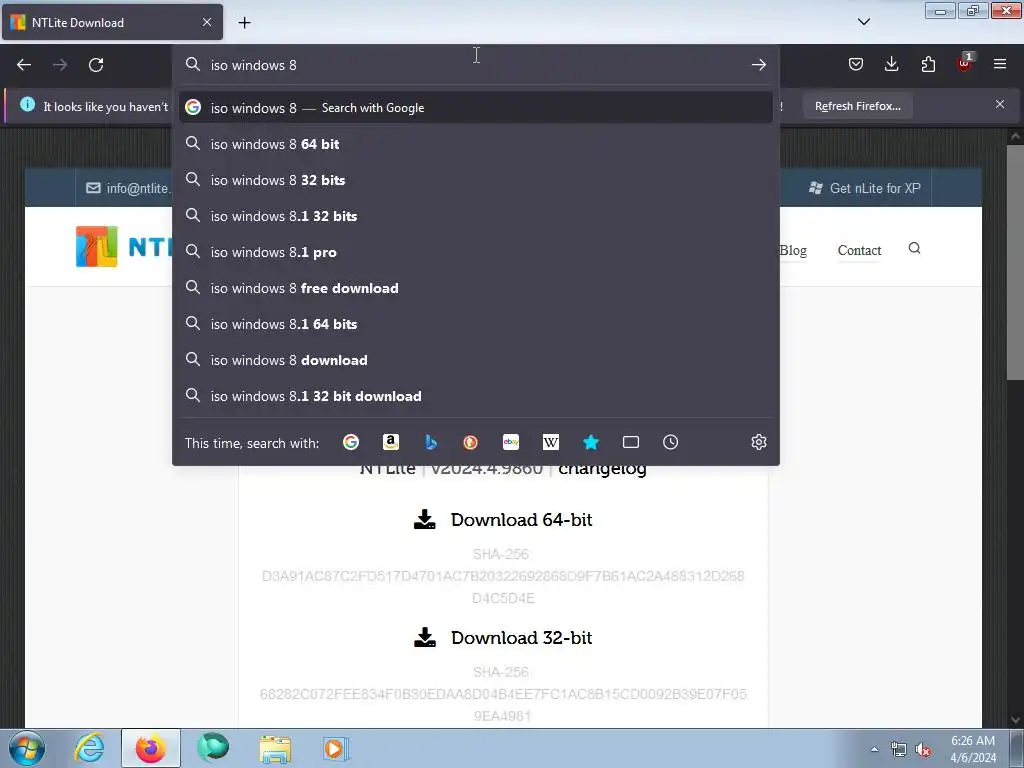Pick suggestion 'iso windows 8.1 32 bit download'
Screen dimensions: 1024x768
click(x=475, y=396)
